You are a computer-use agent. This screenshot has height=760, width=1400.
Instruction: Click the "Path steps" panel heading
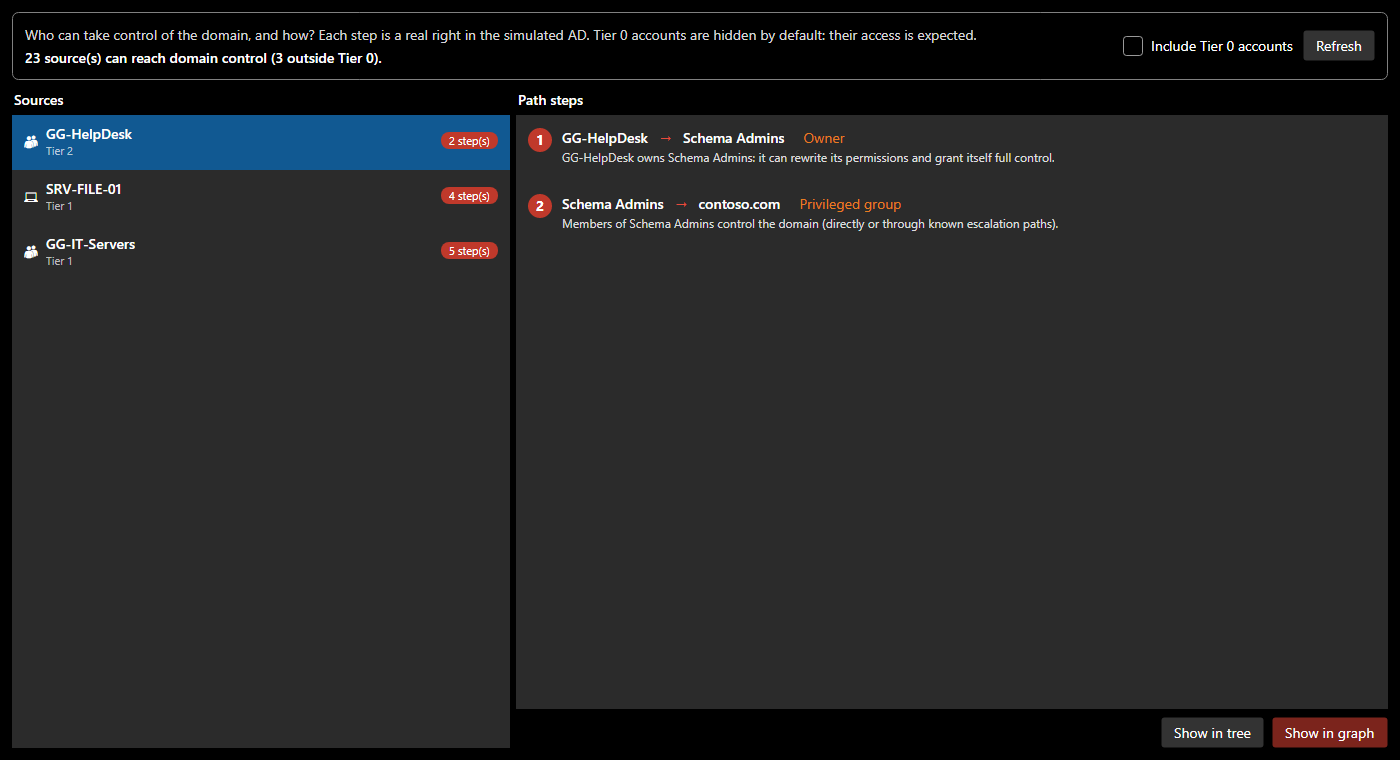click(x=550, y=100)
